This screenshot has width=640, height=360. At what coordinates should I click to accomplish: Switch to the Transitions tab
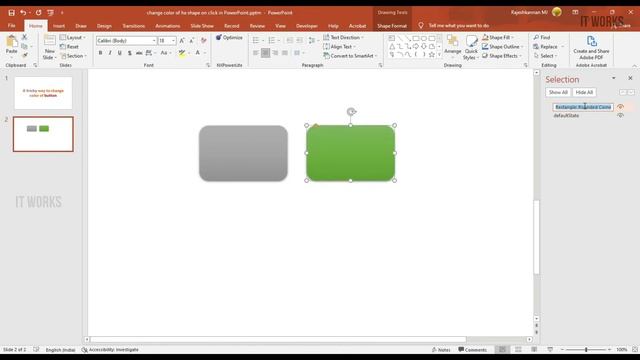click(x=133, y=26)
